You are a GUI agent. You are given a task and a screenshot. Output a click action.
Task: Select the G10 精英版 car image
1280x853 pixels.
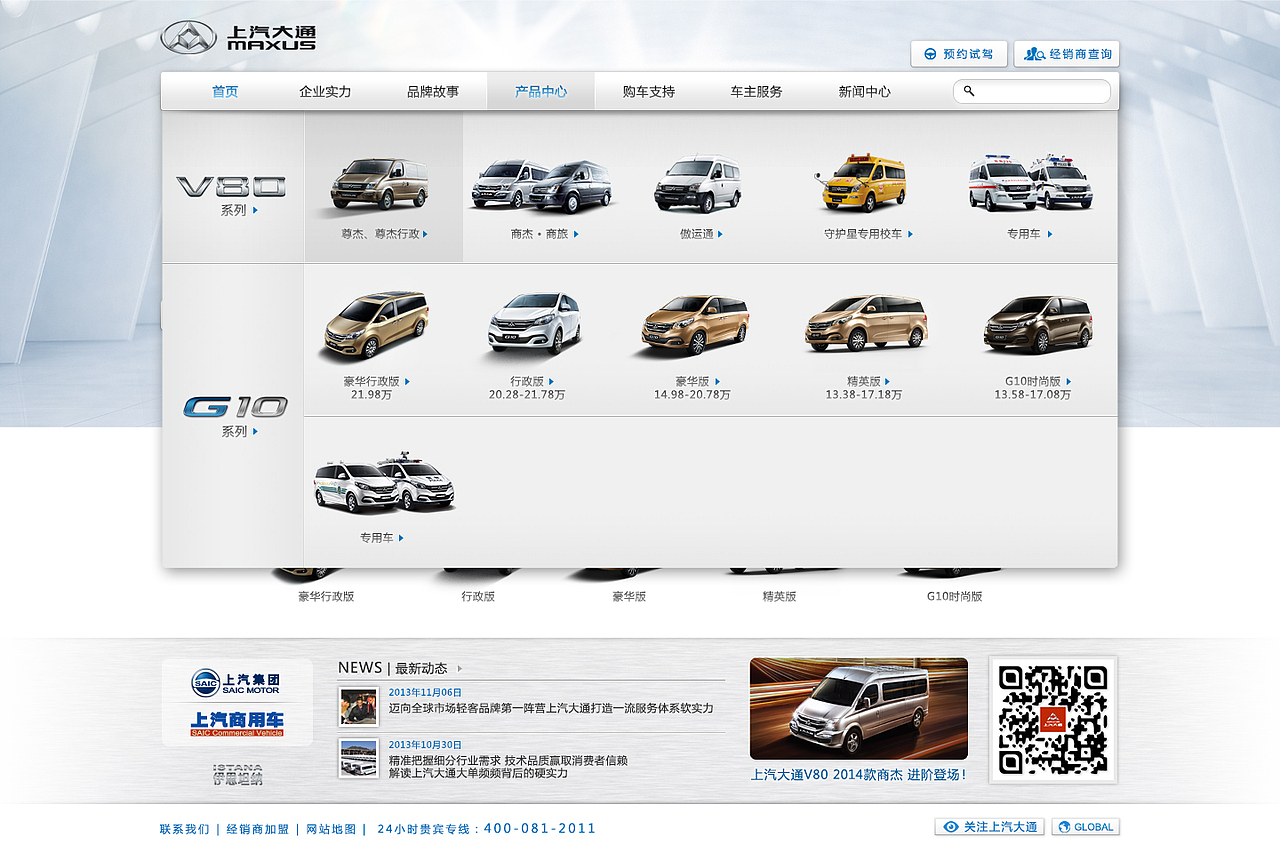pyautogui.click(x=866, y=323)
